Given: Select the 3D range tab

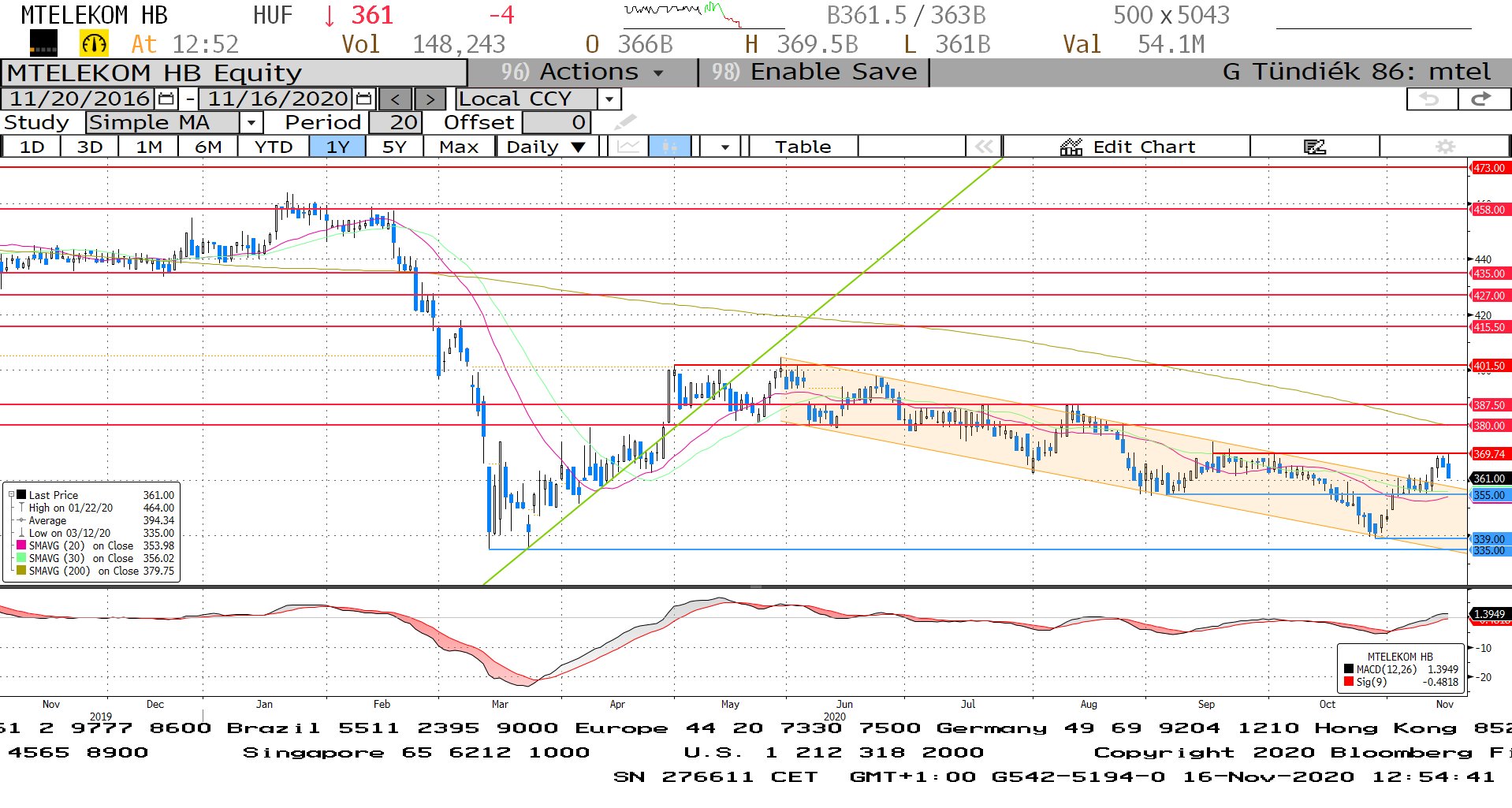Looking at the screenshot, I should (x=90, y=147).
